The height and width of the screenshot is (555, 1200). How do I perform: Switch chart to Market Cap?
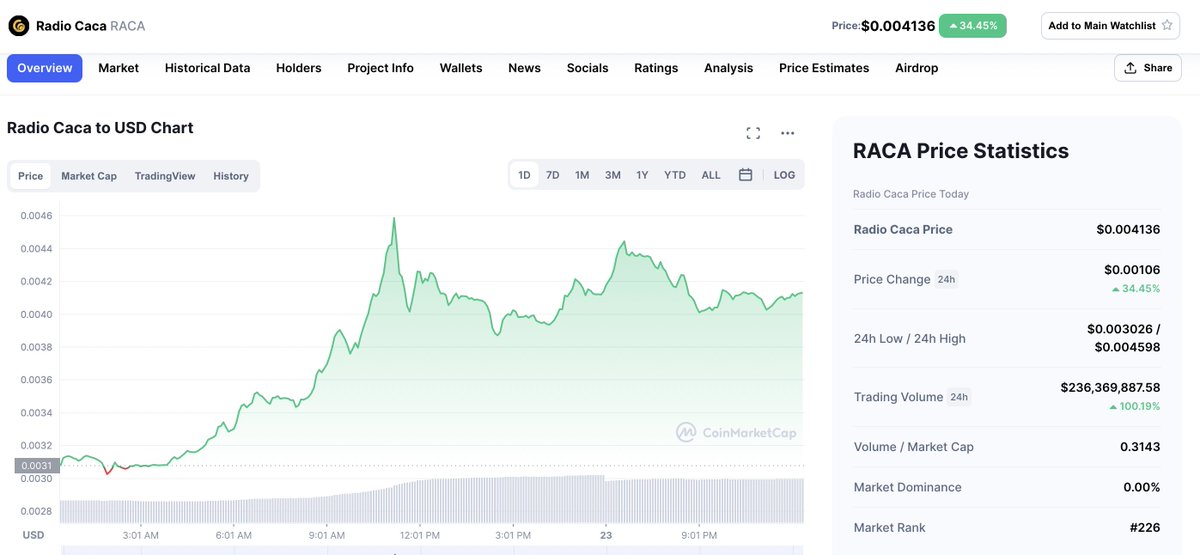pos(89,176)
